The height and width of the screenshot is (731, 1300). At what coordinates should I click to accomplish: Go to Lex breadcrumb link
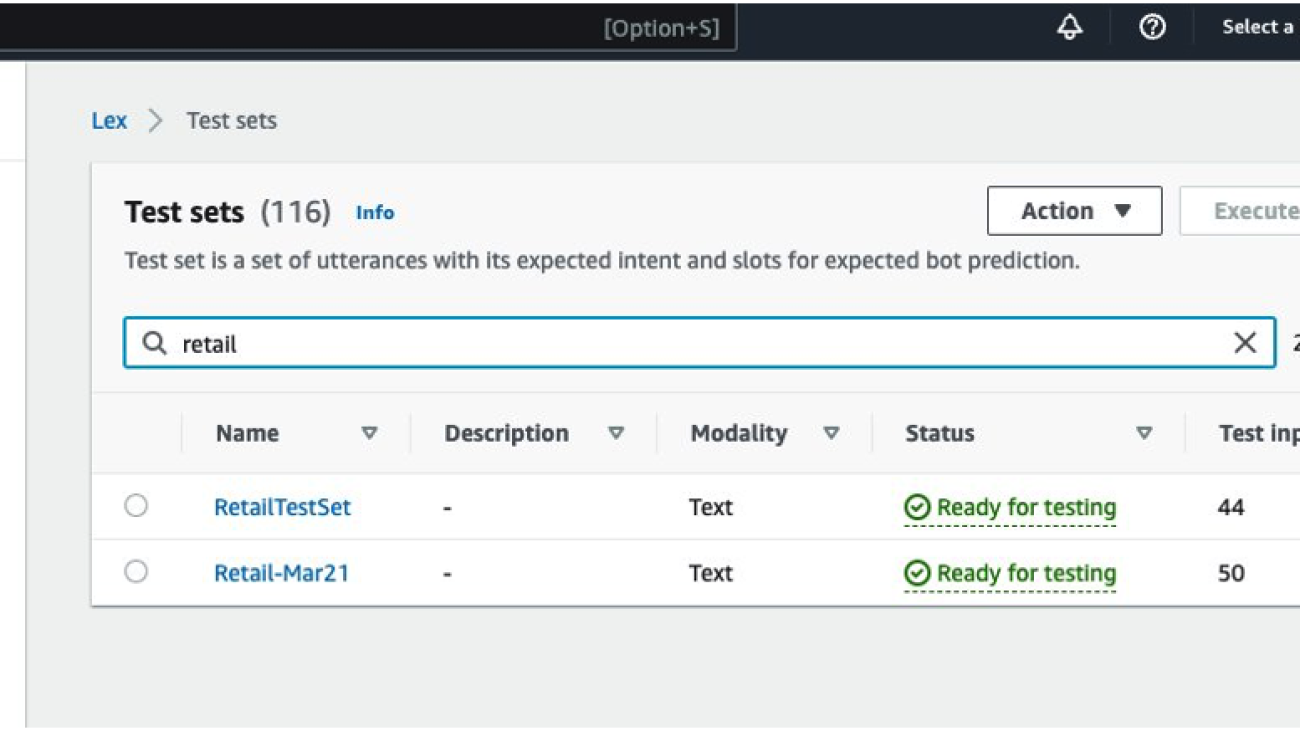point(109,121)
